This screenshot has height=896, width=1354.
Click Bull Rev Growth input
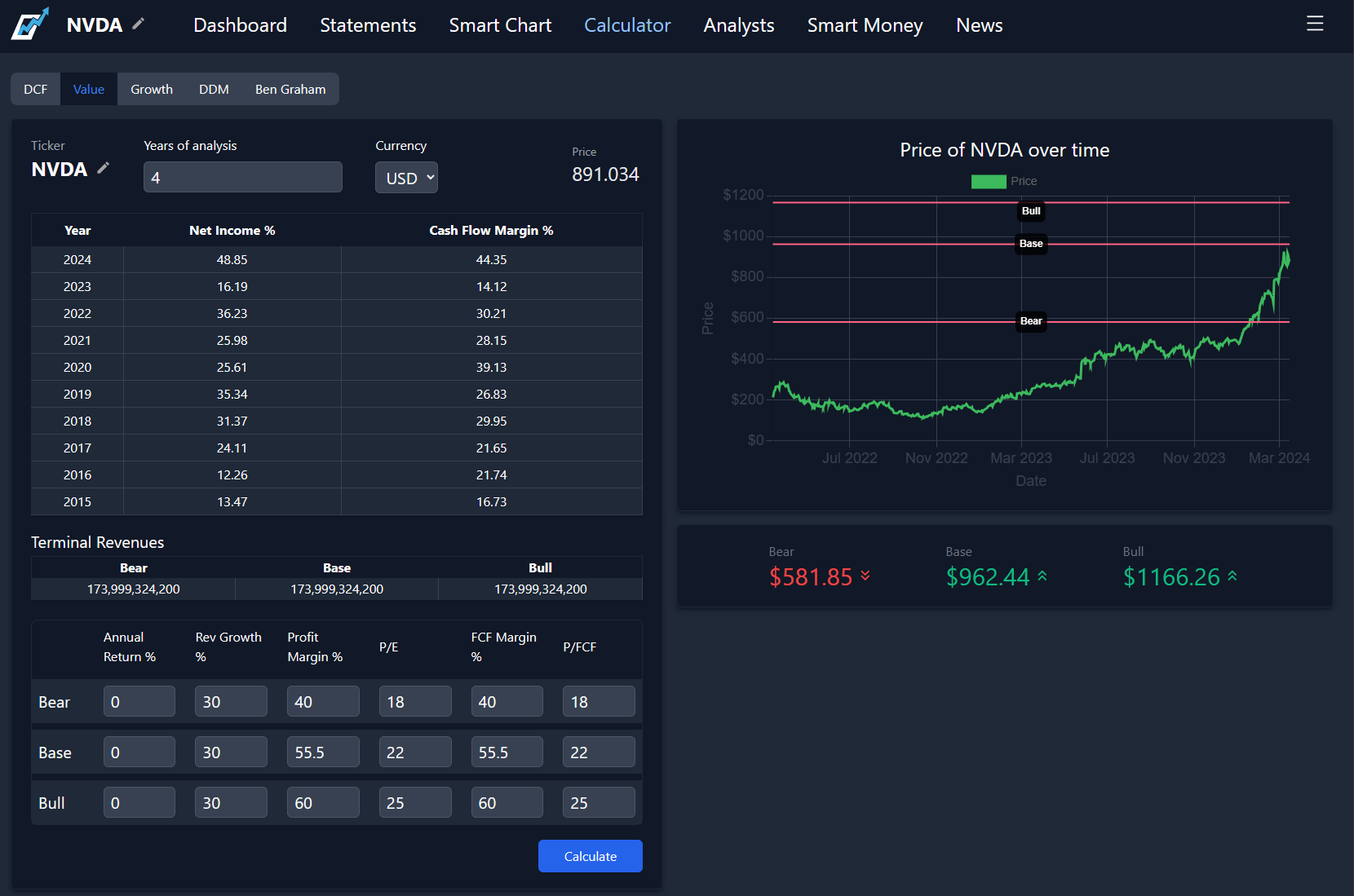click(x=231, y=802)
